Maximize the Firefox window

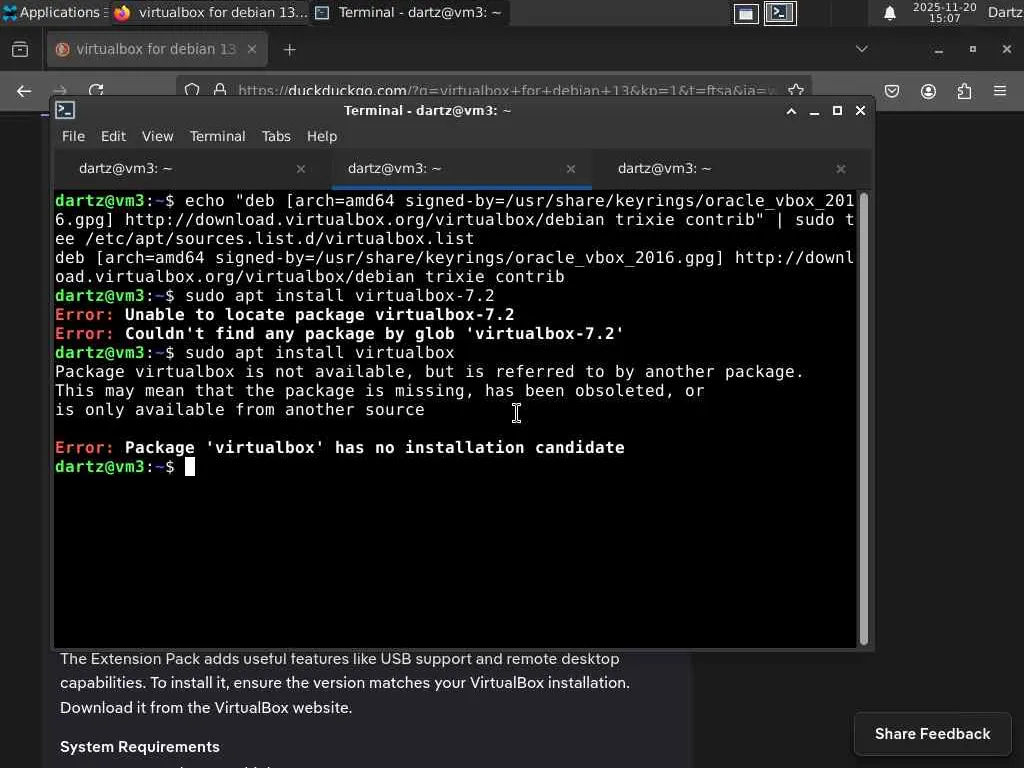click(972, 50)
